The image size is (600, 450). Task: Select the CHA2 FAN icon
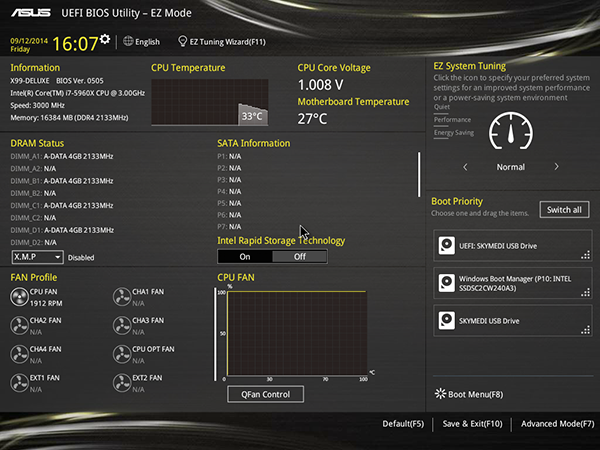click(x=19, y=326)
